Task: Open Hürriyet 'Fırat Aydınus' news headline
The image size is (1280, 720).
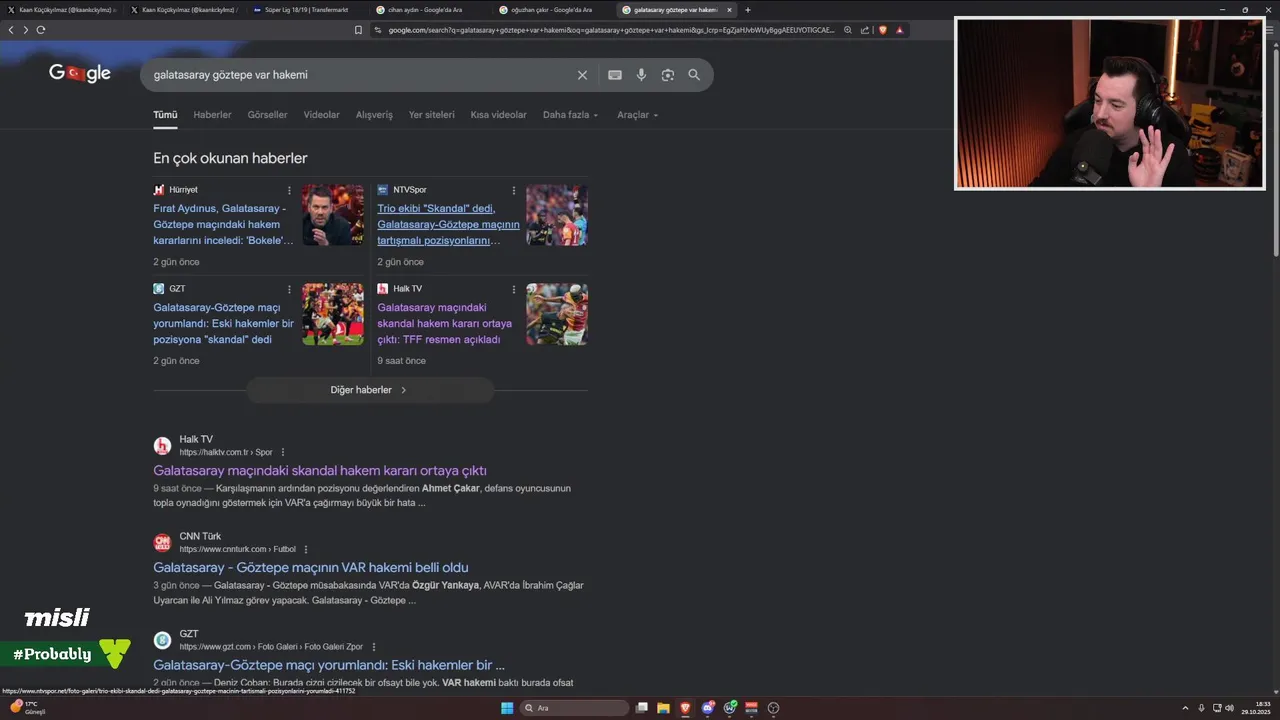Action: click(223, 224)
